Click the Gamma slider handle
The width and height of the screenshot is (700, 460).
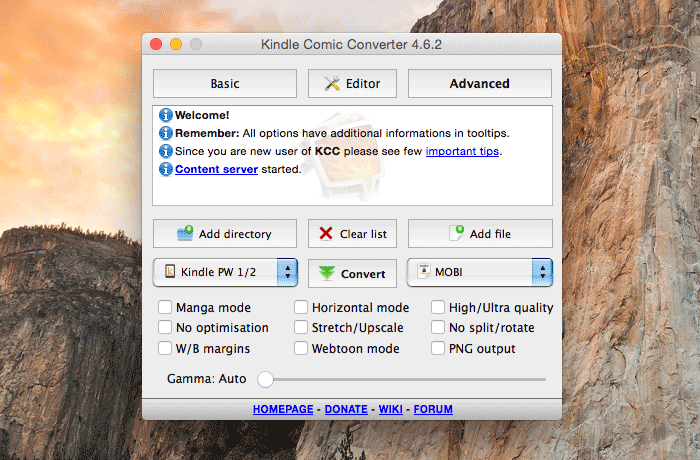265,379
